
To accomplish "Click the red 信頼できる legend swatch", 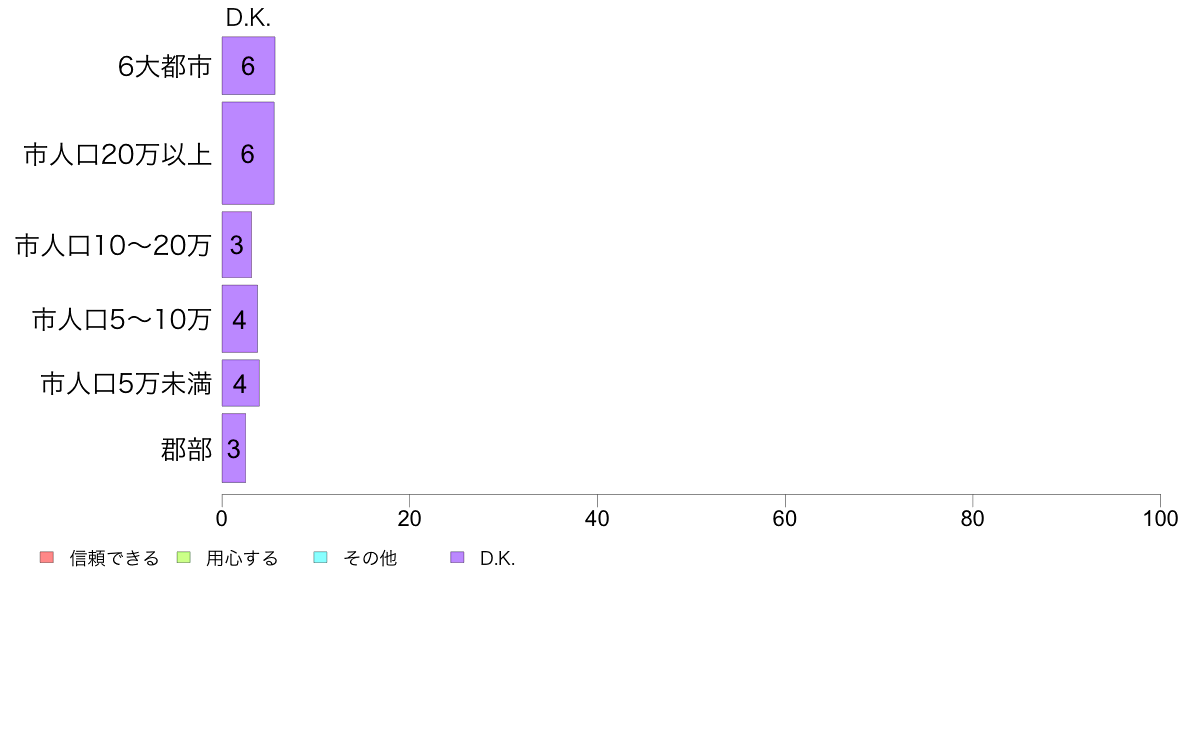I will 47,557.
